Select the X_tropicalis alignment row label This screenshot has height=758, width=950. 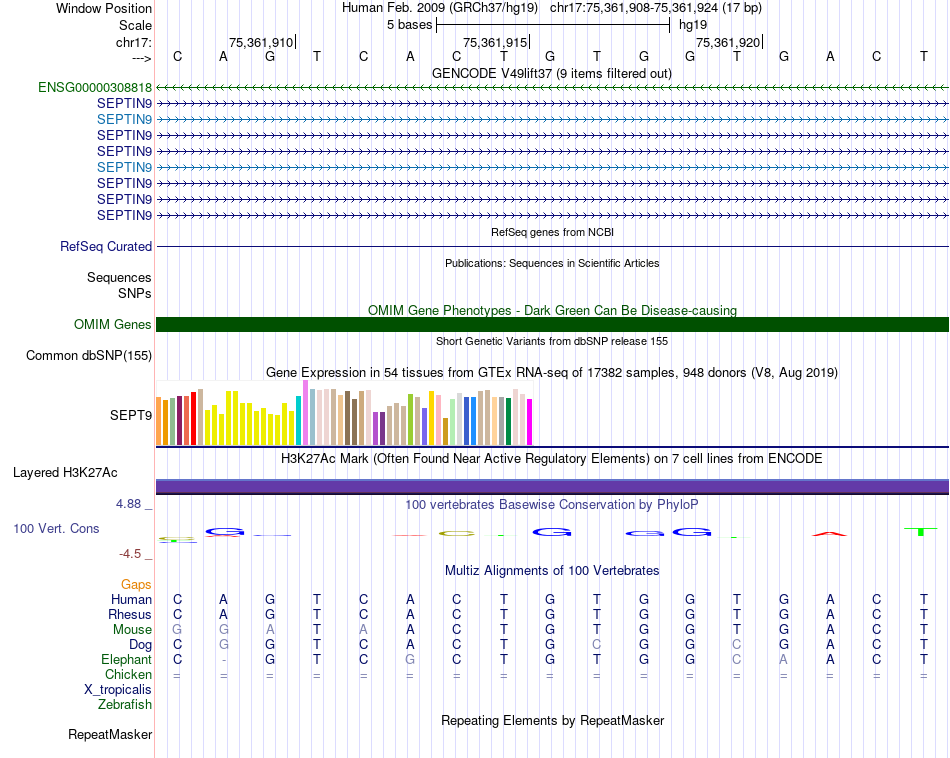point(118,690)
